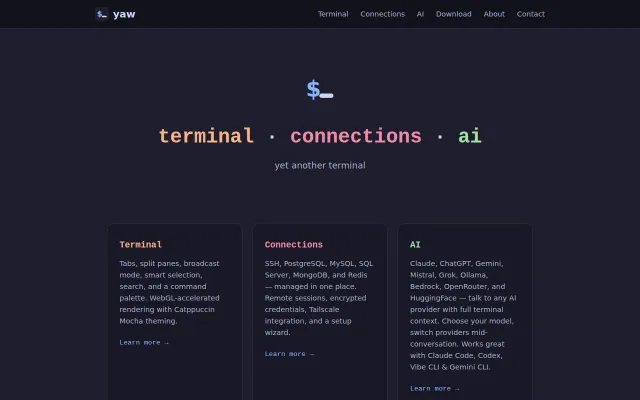Click the Connections card description listing SSH, PostgreSQL
The image size is (640, 400).
click(x=319, y=298)
